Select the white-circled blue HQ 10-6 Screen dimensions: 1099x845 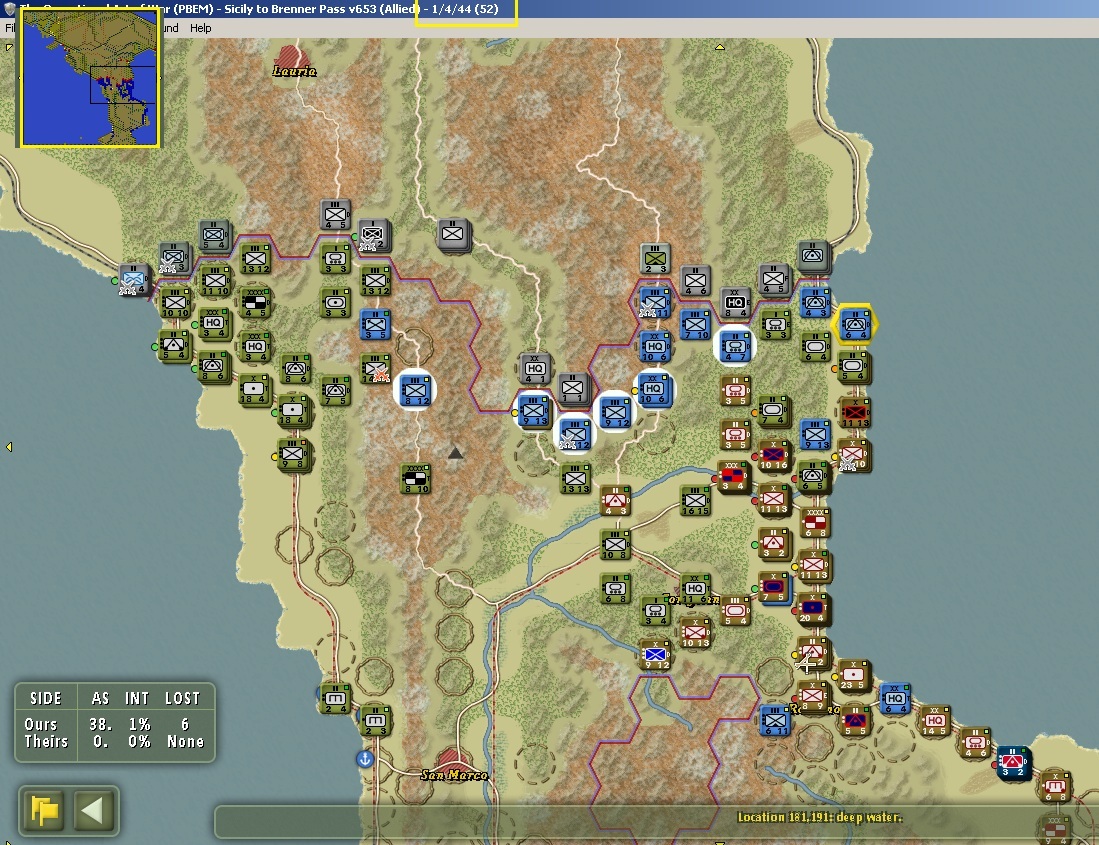coord(654,390)
